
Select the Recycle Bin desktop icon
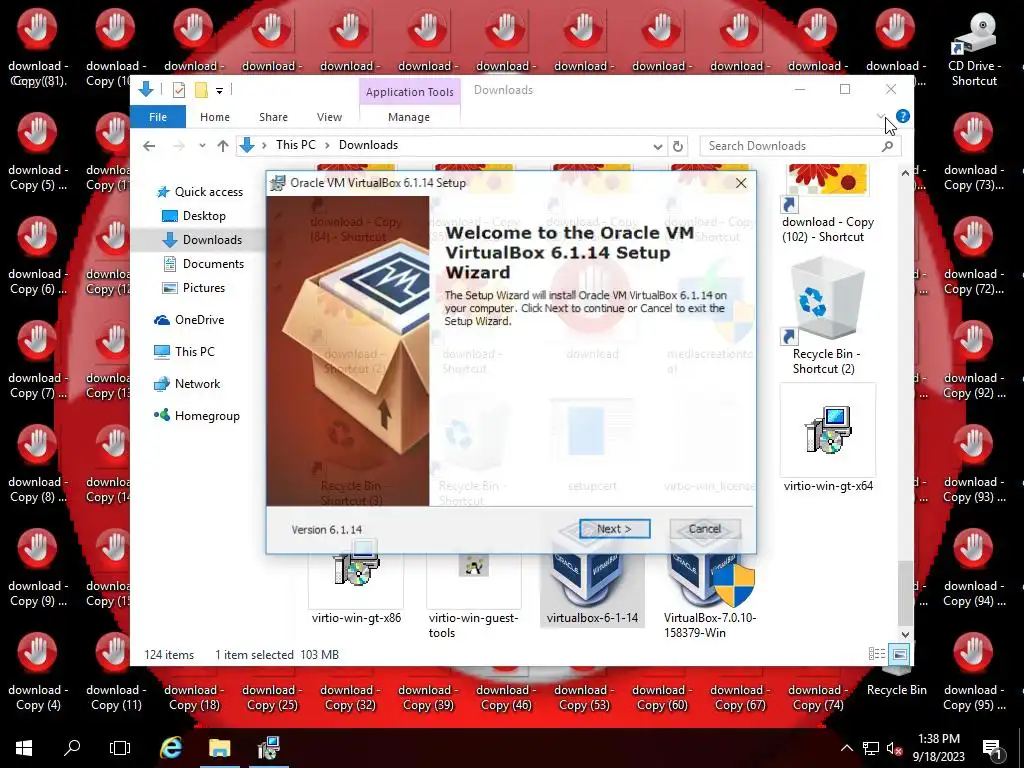click(x=897, y=679)
